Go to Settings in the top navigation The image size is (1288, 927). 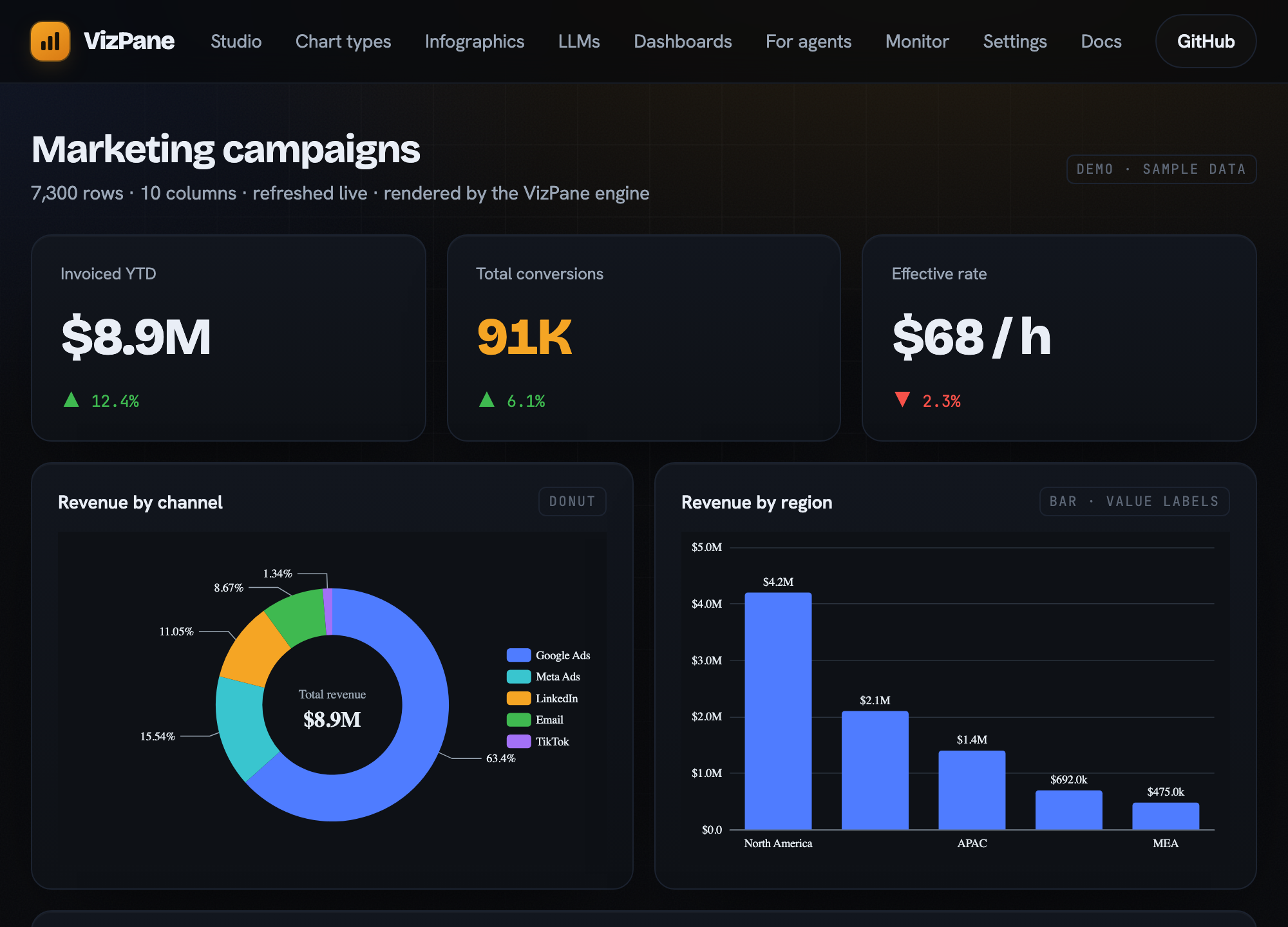coord(1015,41)
